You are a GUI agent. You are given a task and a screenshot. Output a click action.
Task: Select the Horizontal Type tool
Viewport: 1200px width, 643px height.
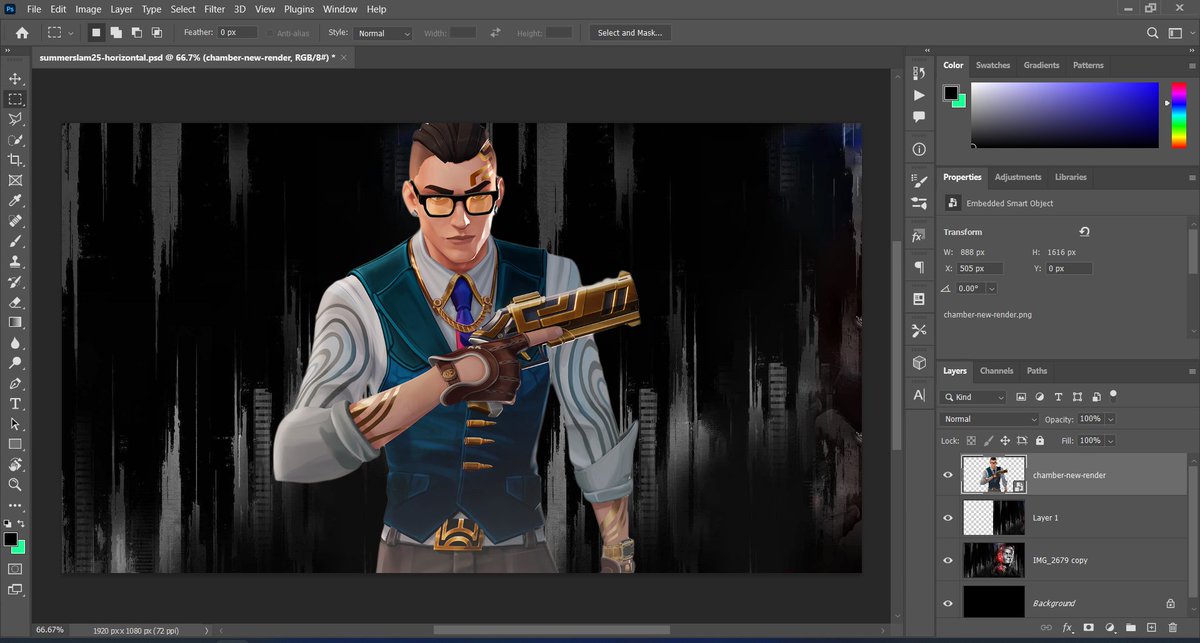15,404
